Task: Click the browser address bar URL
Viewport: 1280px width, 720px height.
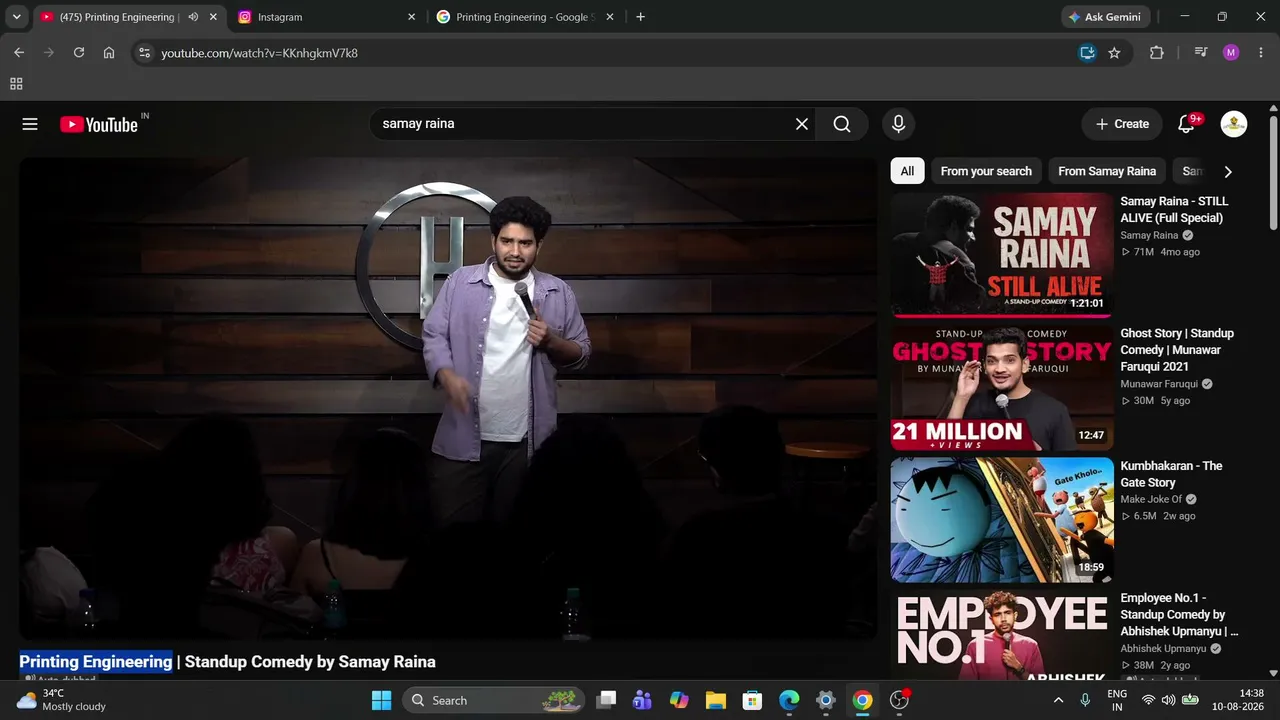Action: (259, 53)
